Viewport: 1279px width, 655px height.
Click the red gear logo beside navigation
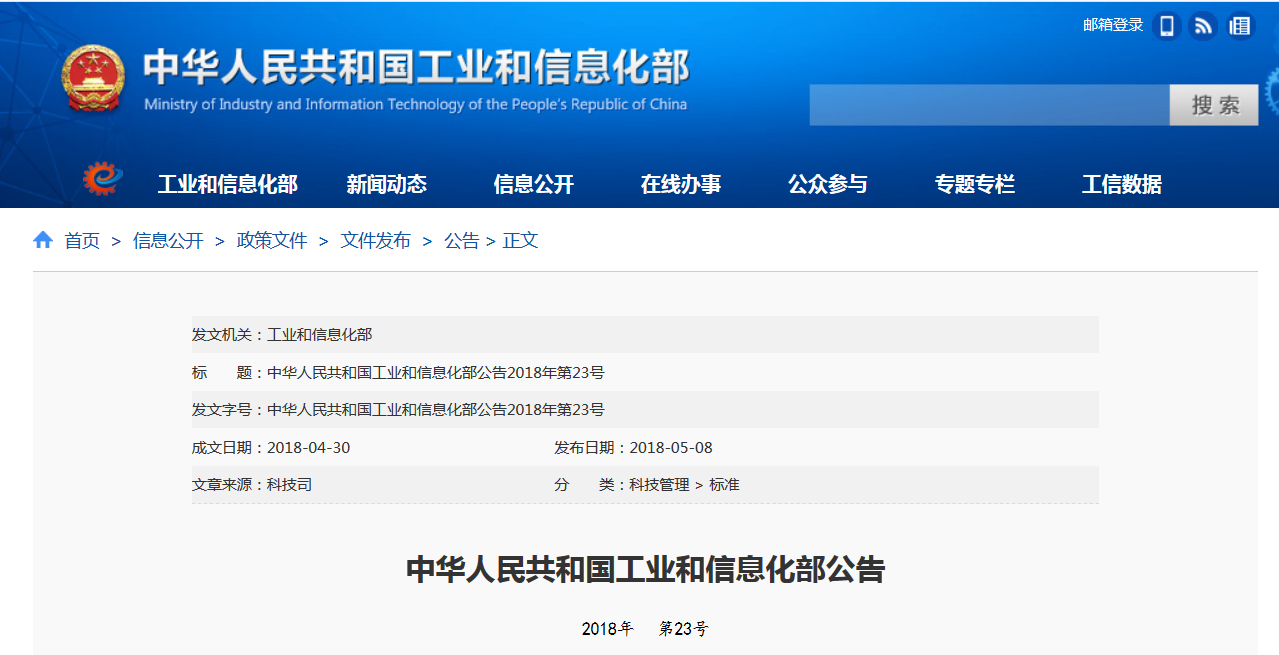tap(103, 179)
